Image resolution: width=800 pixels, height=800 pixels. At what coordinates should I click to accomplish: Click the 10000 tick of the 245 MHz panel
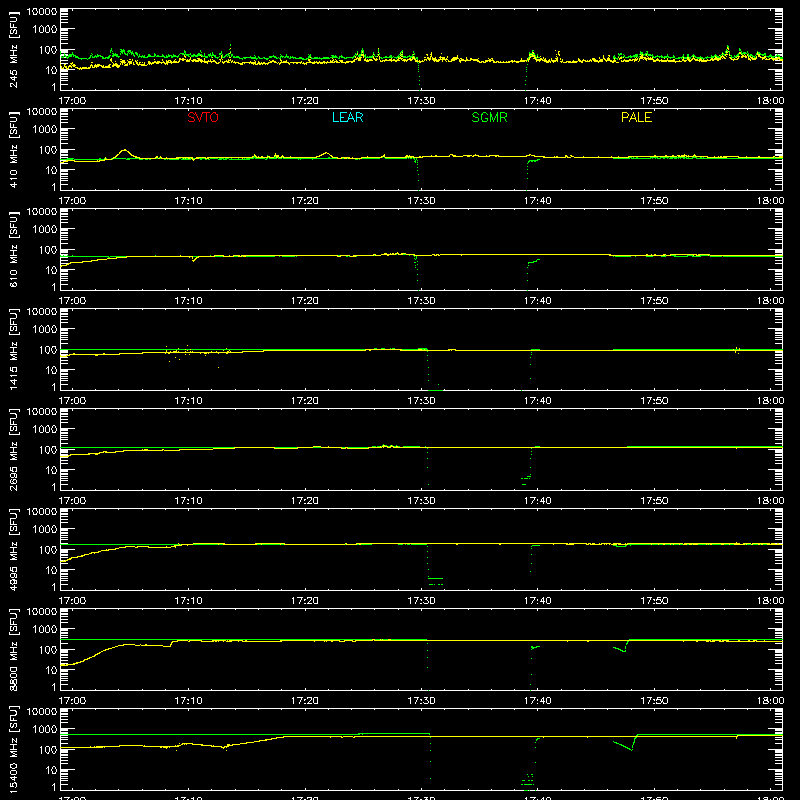click(x=42, y=12)
